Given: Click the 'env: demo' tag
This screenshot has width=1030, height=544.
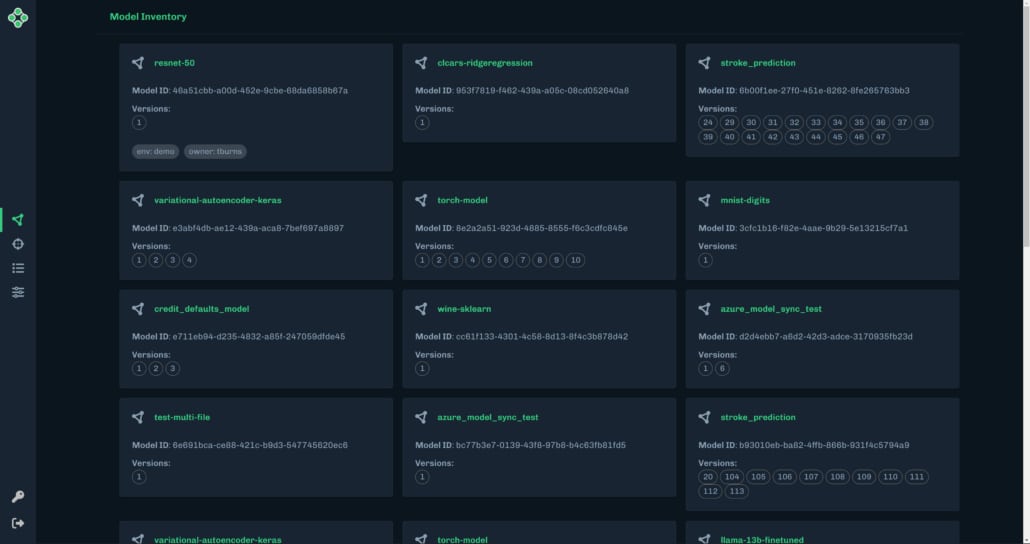Looking at the screenshot, I should click(156, 152).
